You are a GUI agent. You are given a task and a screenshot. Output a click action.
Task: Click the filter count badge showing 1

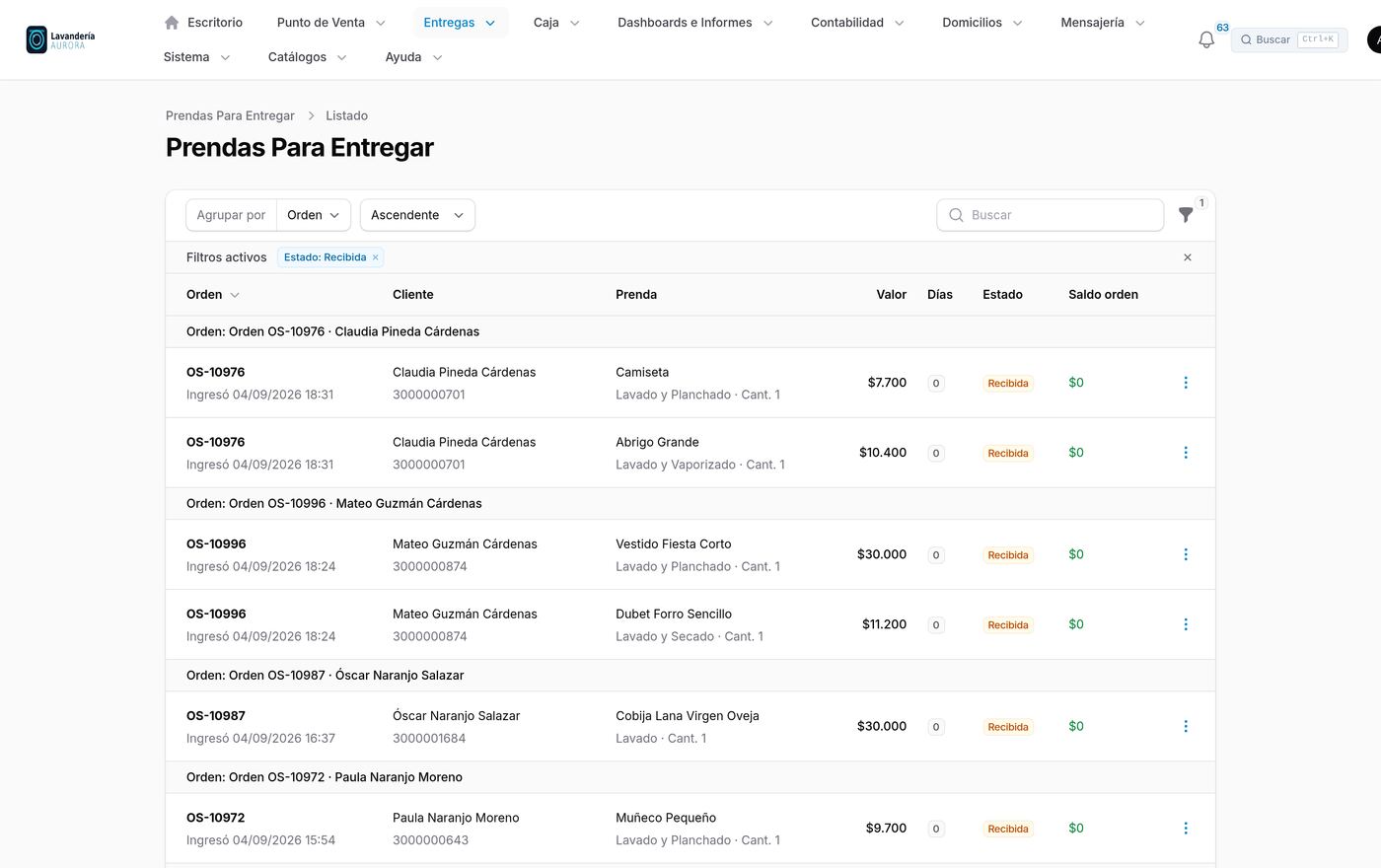pos(1201,203)
